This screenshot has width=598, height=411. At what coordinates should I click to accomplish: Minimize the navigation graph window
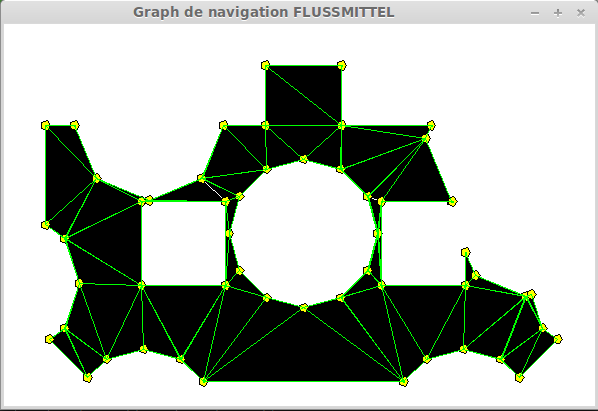tap(535, 13)
